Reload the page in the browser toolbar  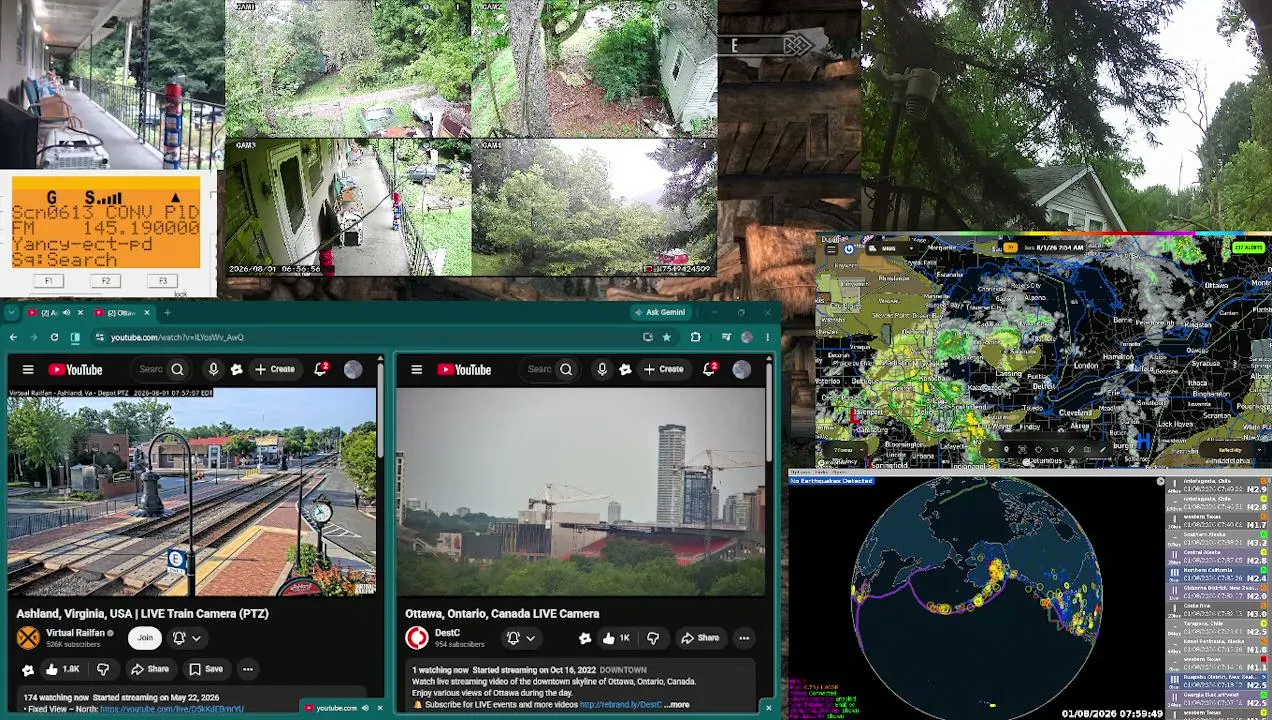54,338
